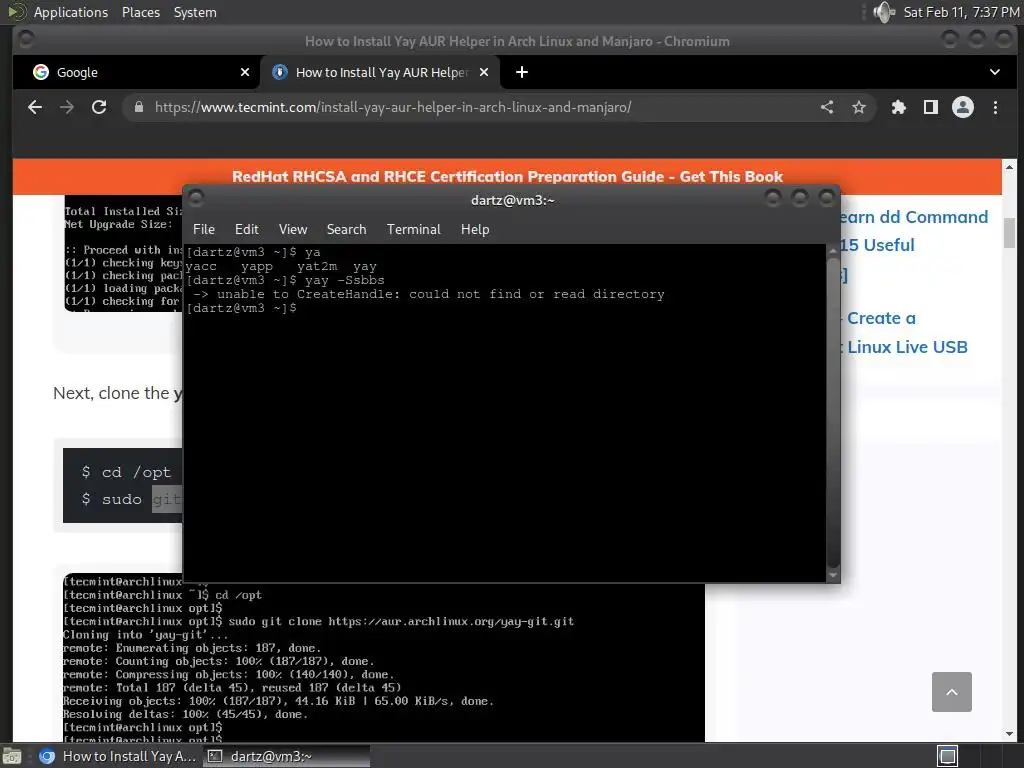
Task: Open the Applications menu
Action: coord(71,12)
